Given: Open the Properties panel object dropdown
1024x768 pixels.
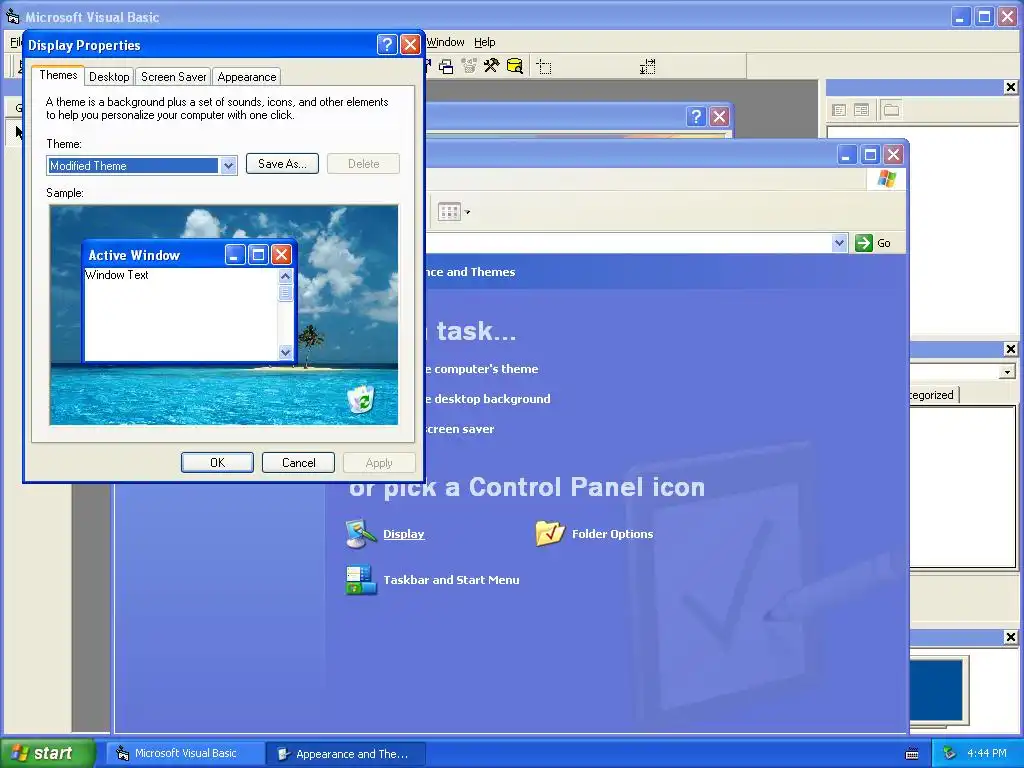Looking at the screenshot, I should point(1008,372).
